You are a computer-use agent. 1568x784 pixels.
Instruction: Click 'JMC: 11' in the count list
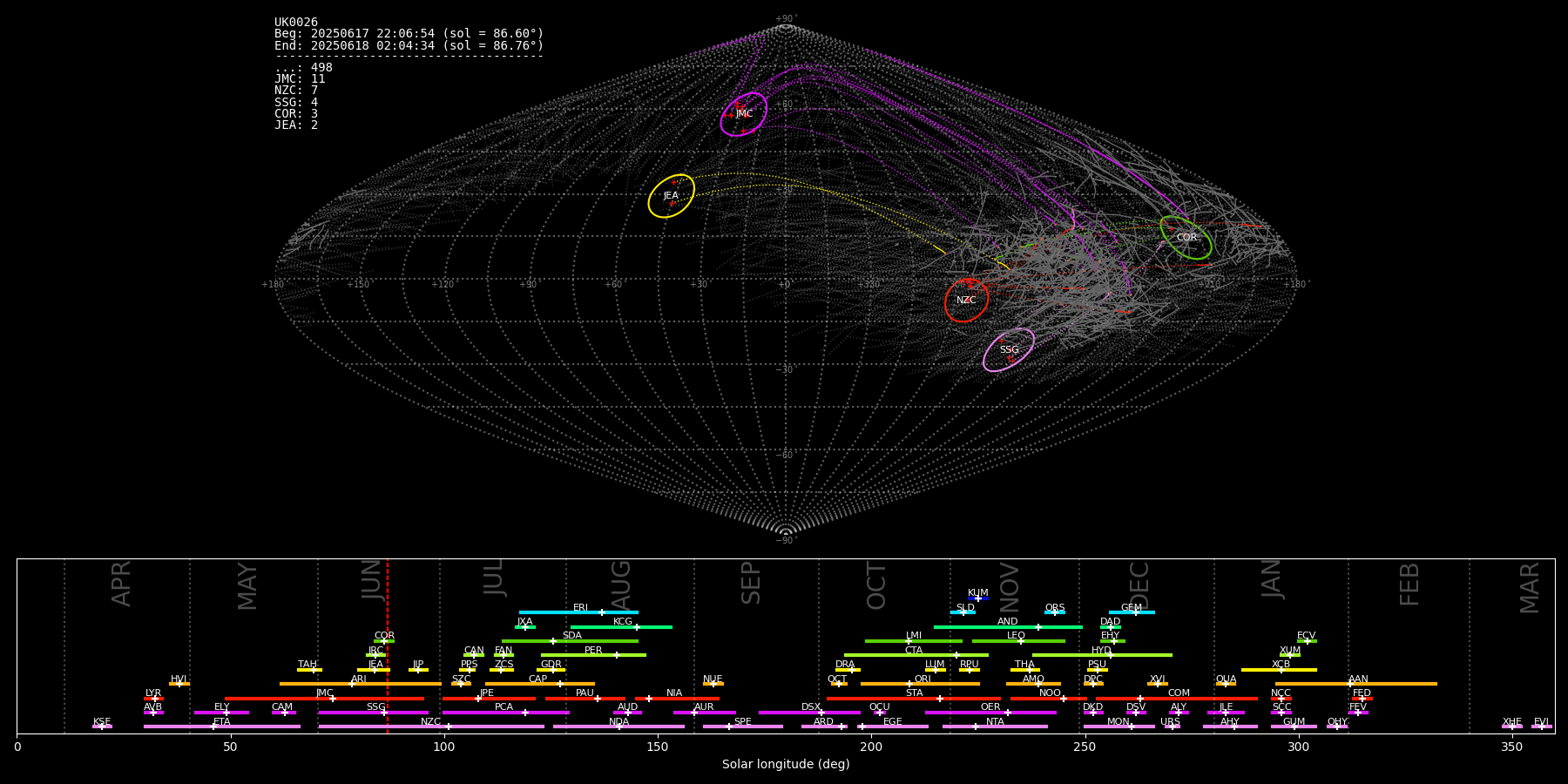tap(300, 79)
